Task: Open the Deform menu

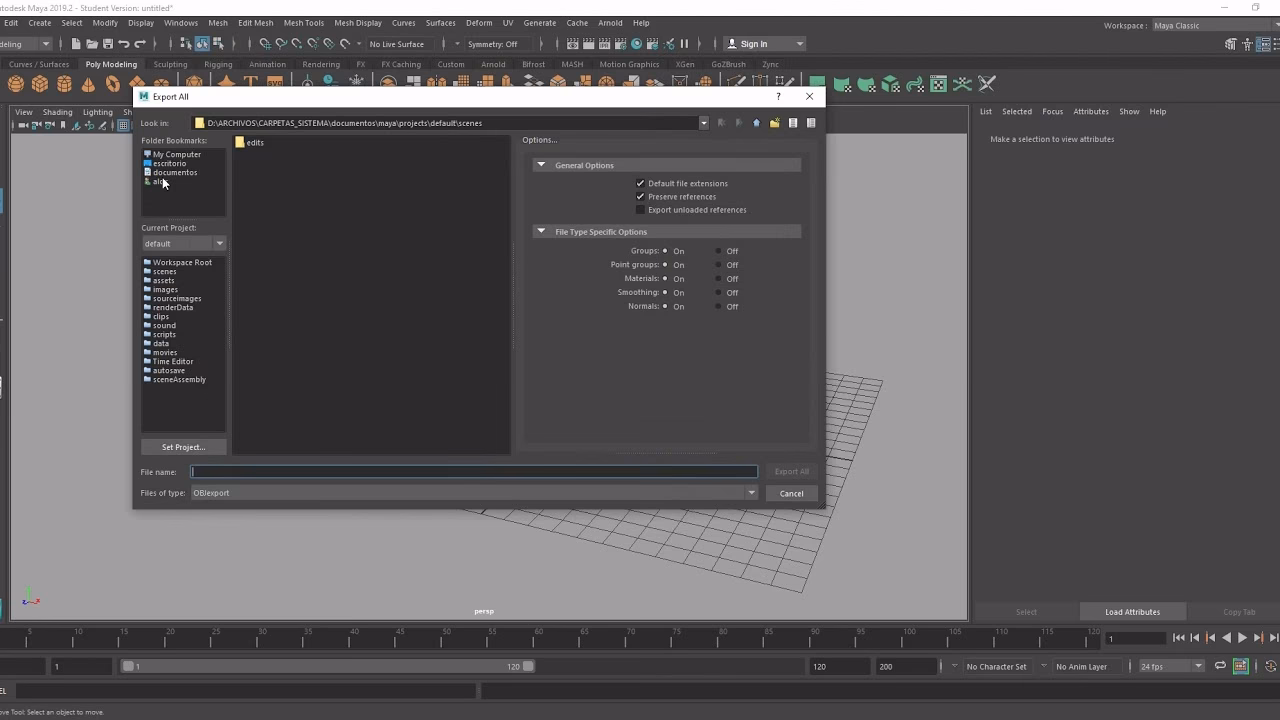Action: pos(479,23)
